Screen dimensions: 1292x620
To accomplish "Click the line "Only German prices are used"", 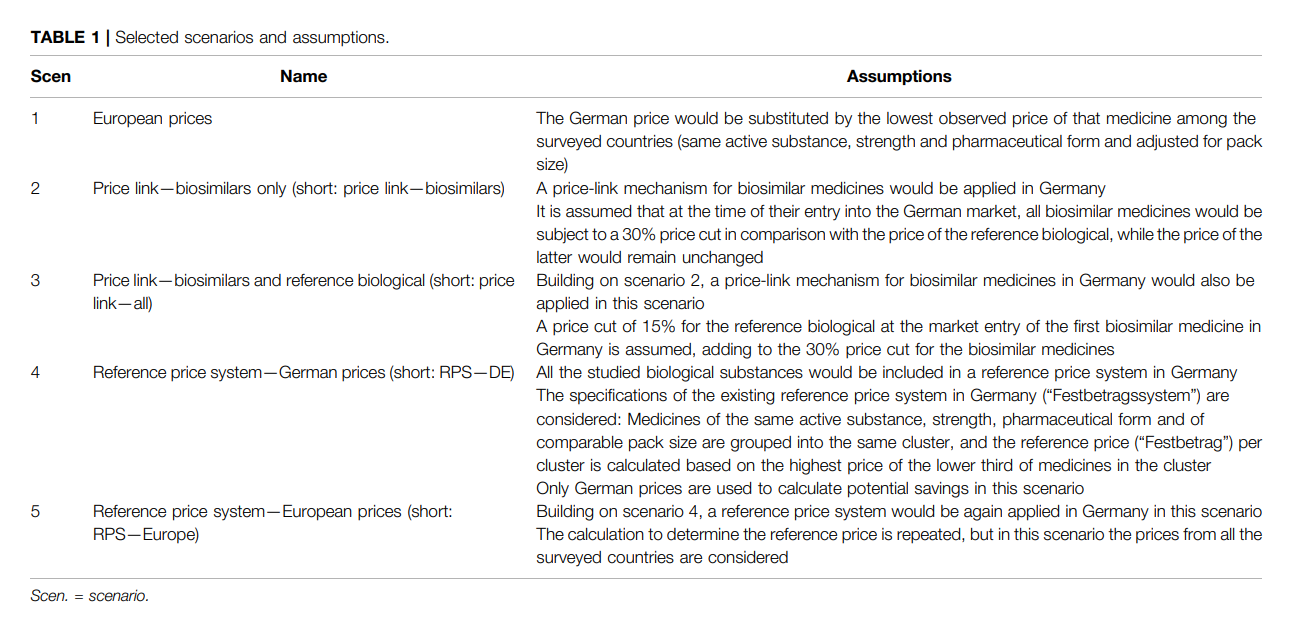I will point(810,488).
